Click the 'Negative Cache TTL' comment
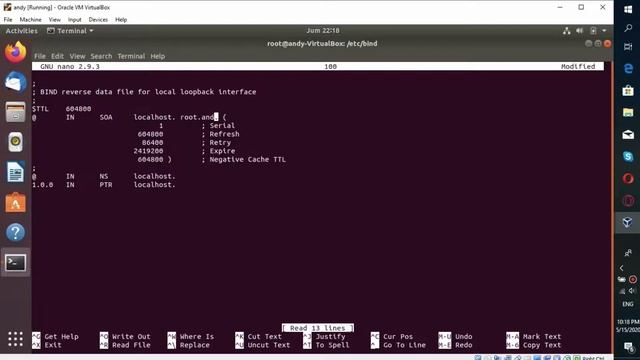This screenshot has height=360, width=640. pyautogui.click(x=247, y=160)
